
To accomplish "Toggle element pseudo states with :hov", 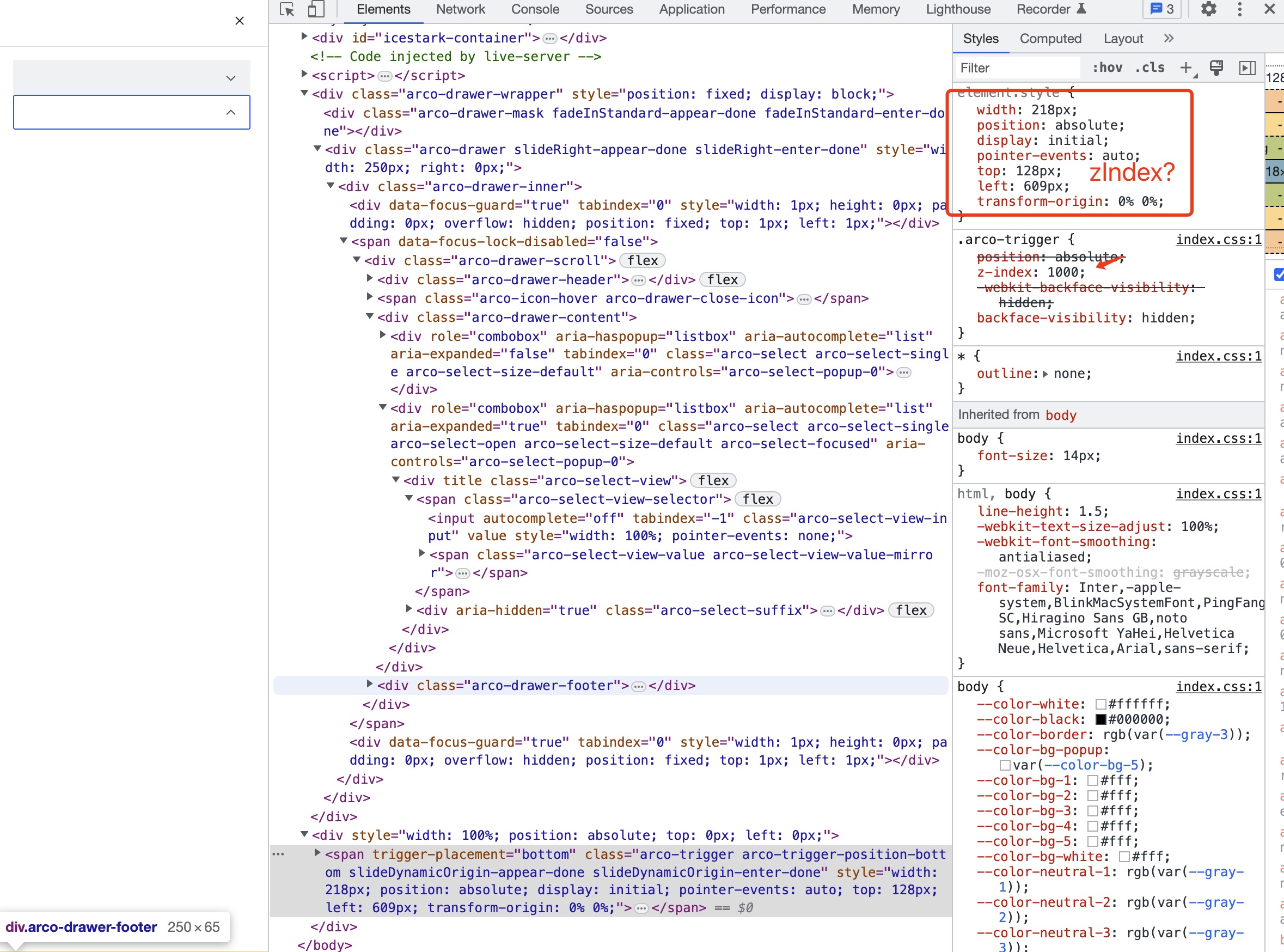I will [1106, 68].
